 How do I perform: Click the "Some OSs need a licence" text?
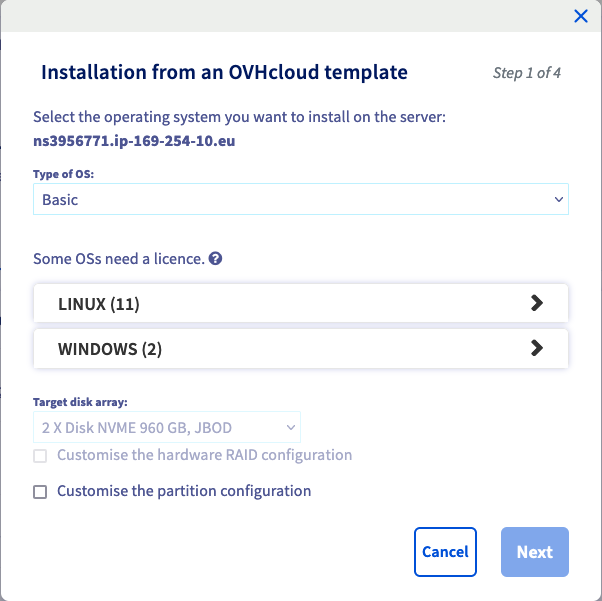click(x=119, y=258)
